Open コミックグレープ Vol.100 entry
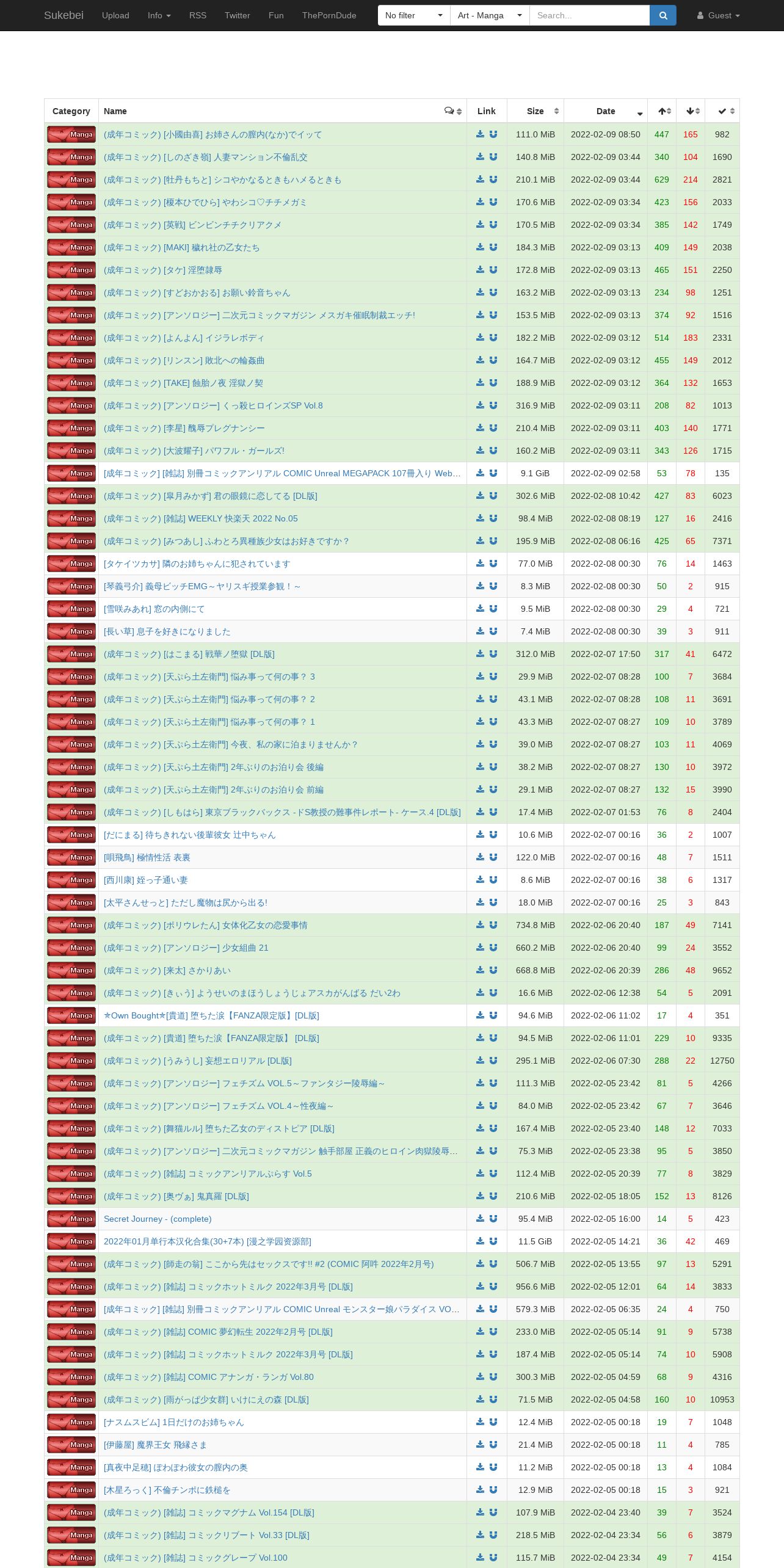The width and height of the screenshot is (784, 1568). point(195,1558)
